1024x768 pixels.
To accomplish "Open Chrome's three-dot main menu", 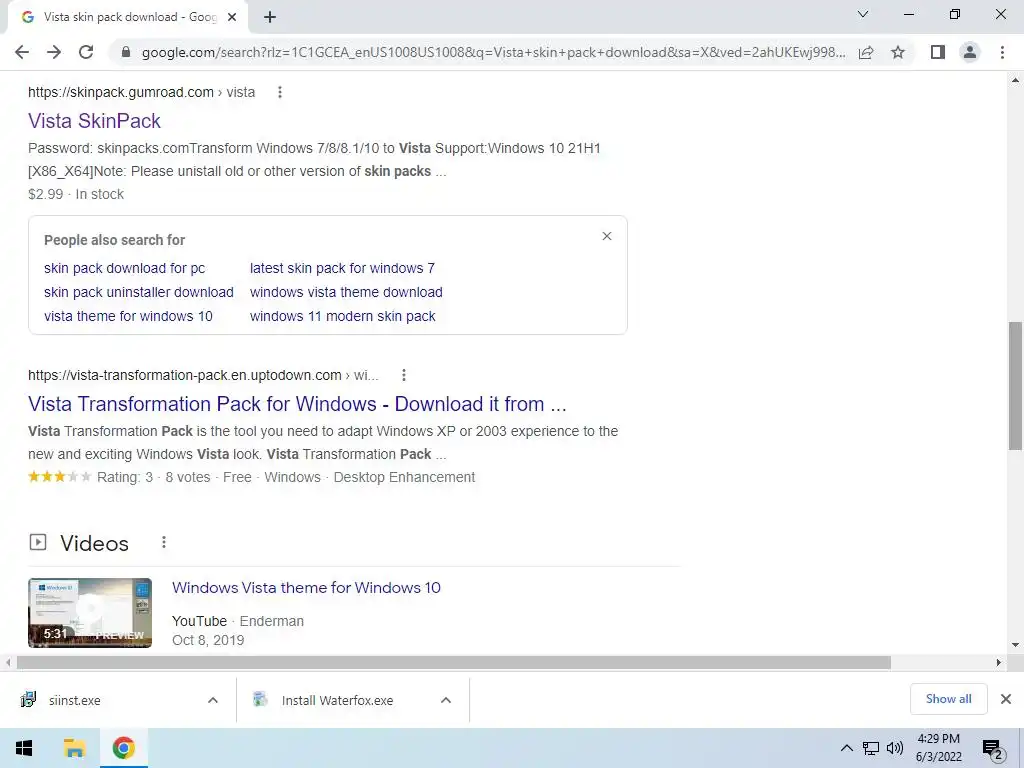I will point(1002,52).
